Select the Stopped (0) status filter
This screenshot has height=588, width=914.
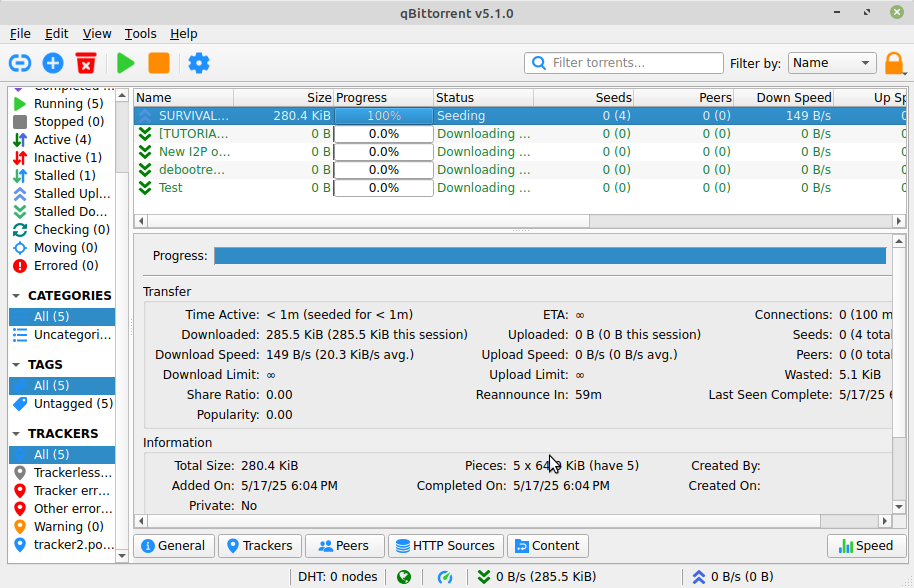62,122
